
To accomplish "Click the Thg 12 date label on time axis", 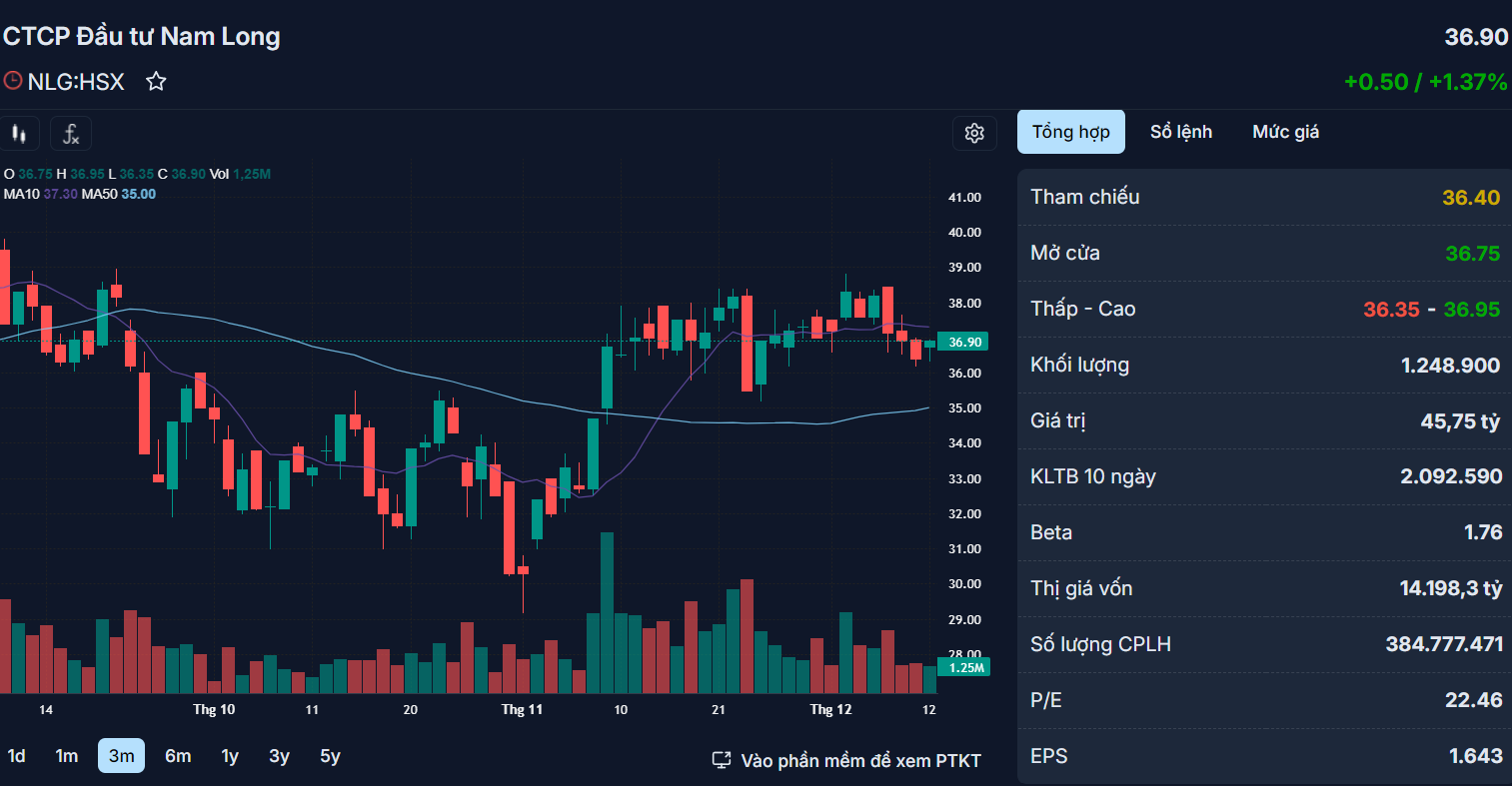I will (831, 709).
